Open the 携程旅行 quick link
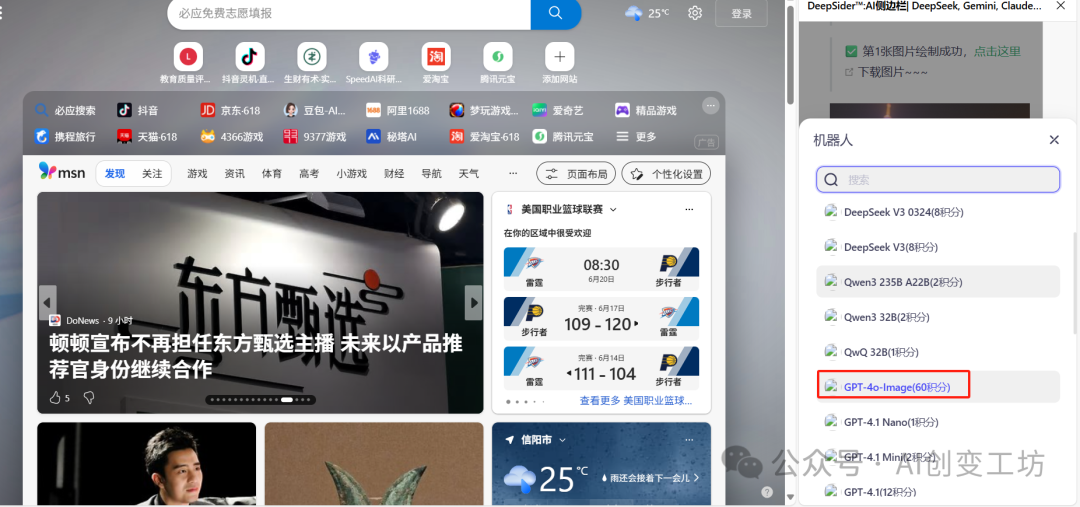 pos(65,136)
